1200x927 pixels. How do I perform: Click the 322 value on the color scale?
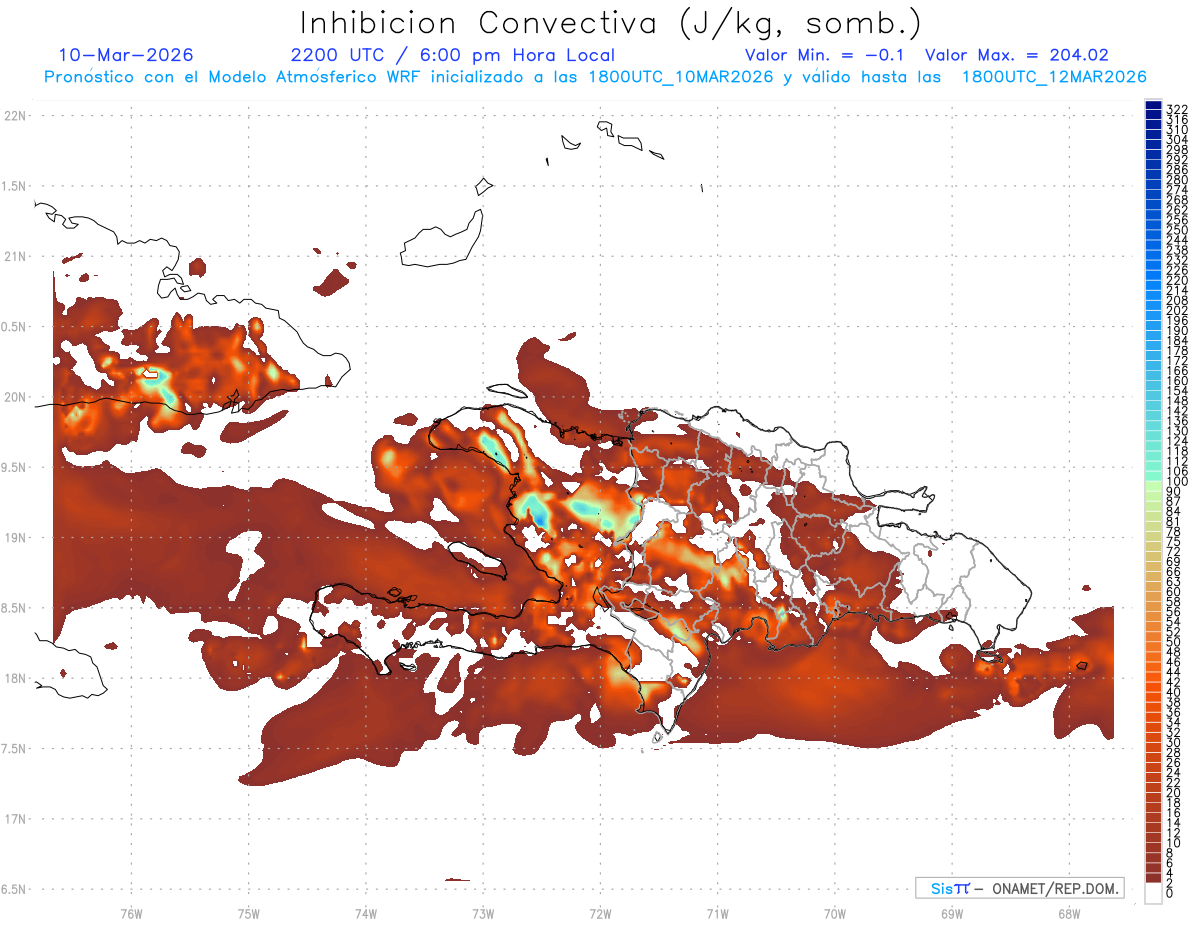[x=1177, y=107]
